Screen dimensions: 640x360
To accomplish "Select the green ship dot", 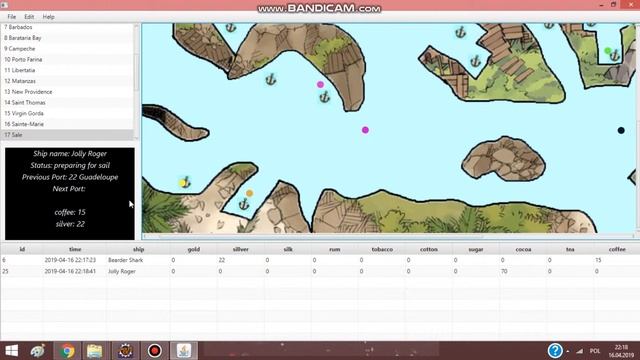I will (608, 51).
